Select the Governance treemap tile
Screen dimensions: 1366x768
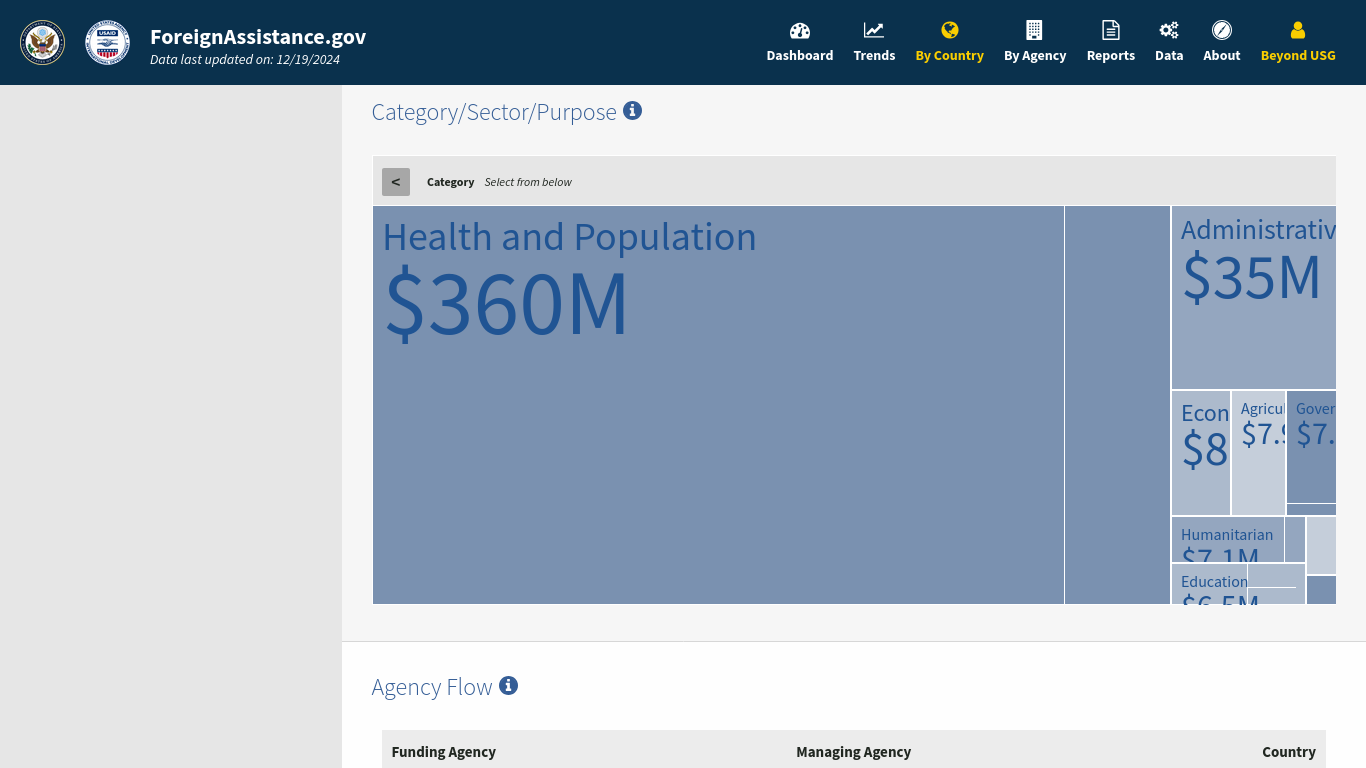click(1311, 447)
